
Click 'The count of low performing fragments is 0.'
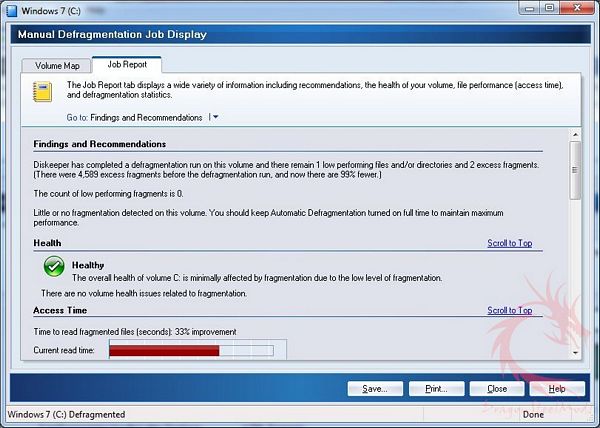108,194
